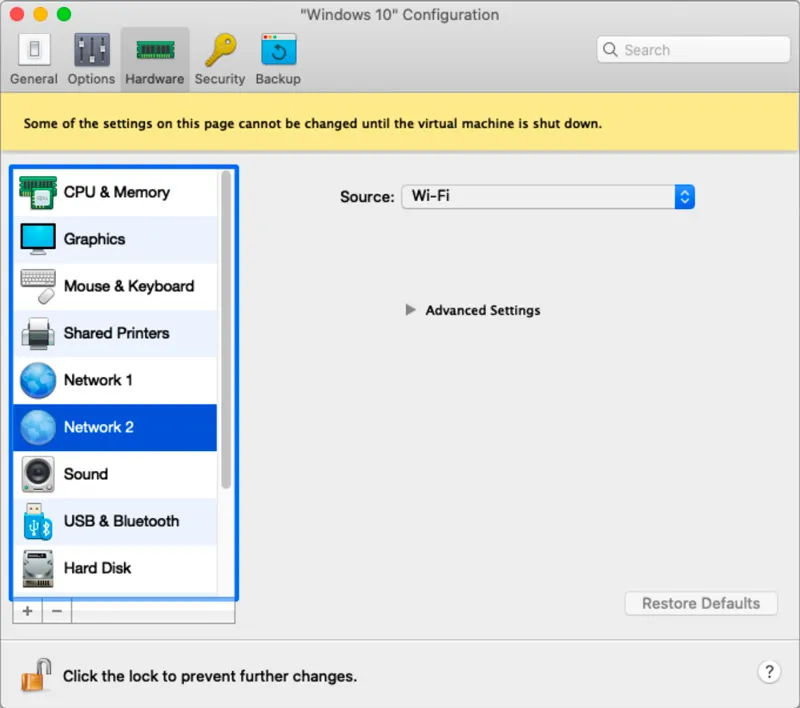Select the Hardware memory-chip icon

(x=155, y=50)
